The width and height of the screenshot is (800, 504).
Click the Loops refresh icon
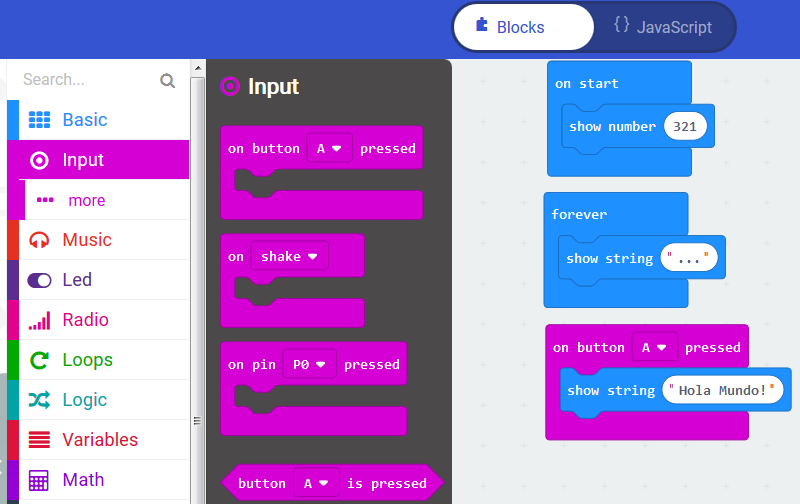(x=39, y=360)
